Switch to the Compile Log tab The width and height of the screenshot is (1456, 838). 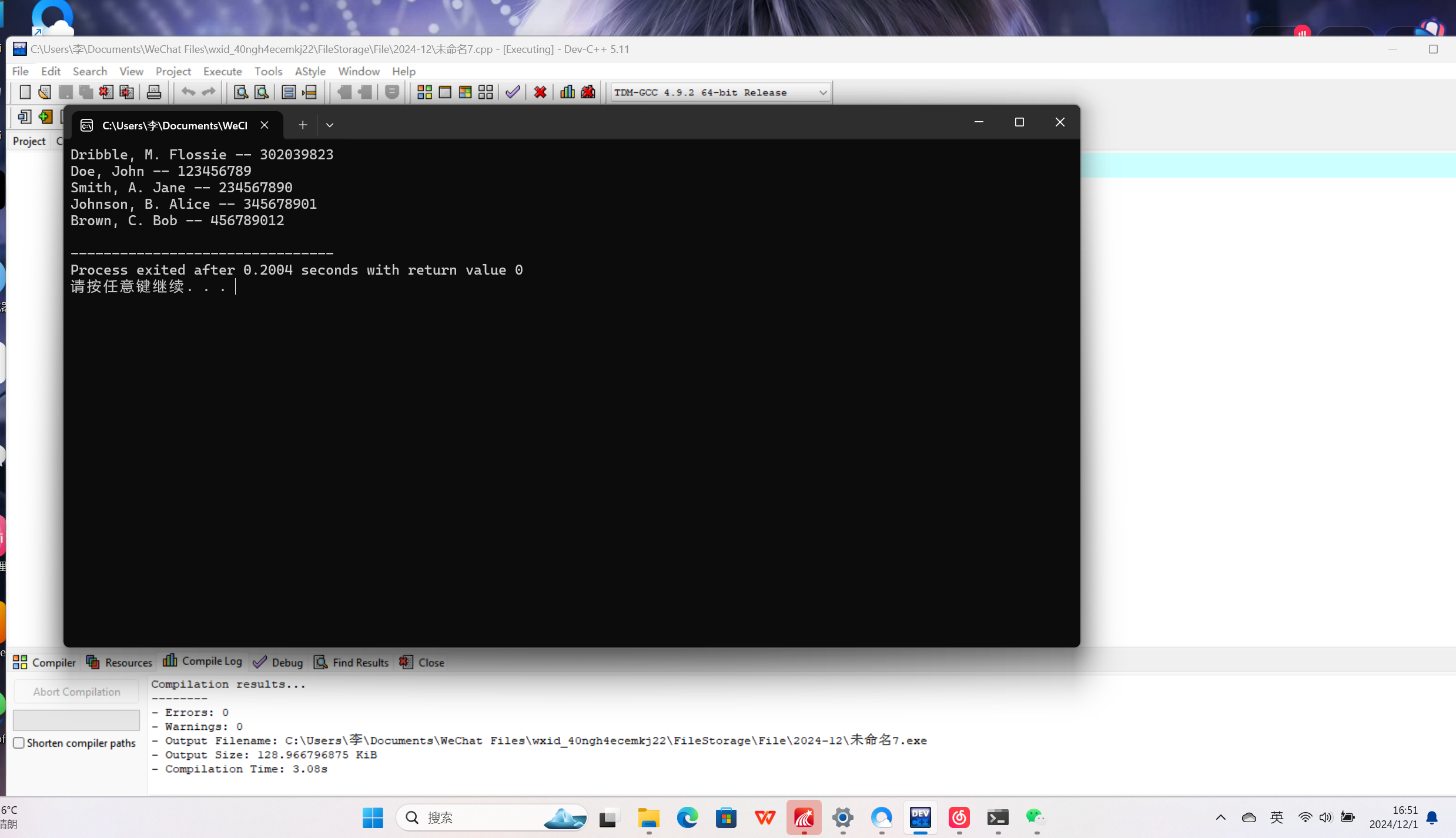point(203,662)
